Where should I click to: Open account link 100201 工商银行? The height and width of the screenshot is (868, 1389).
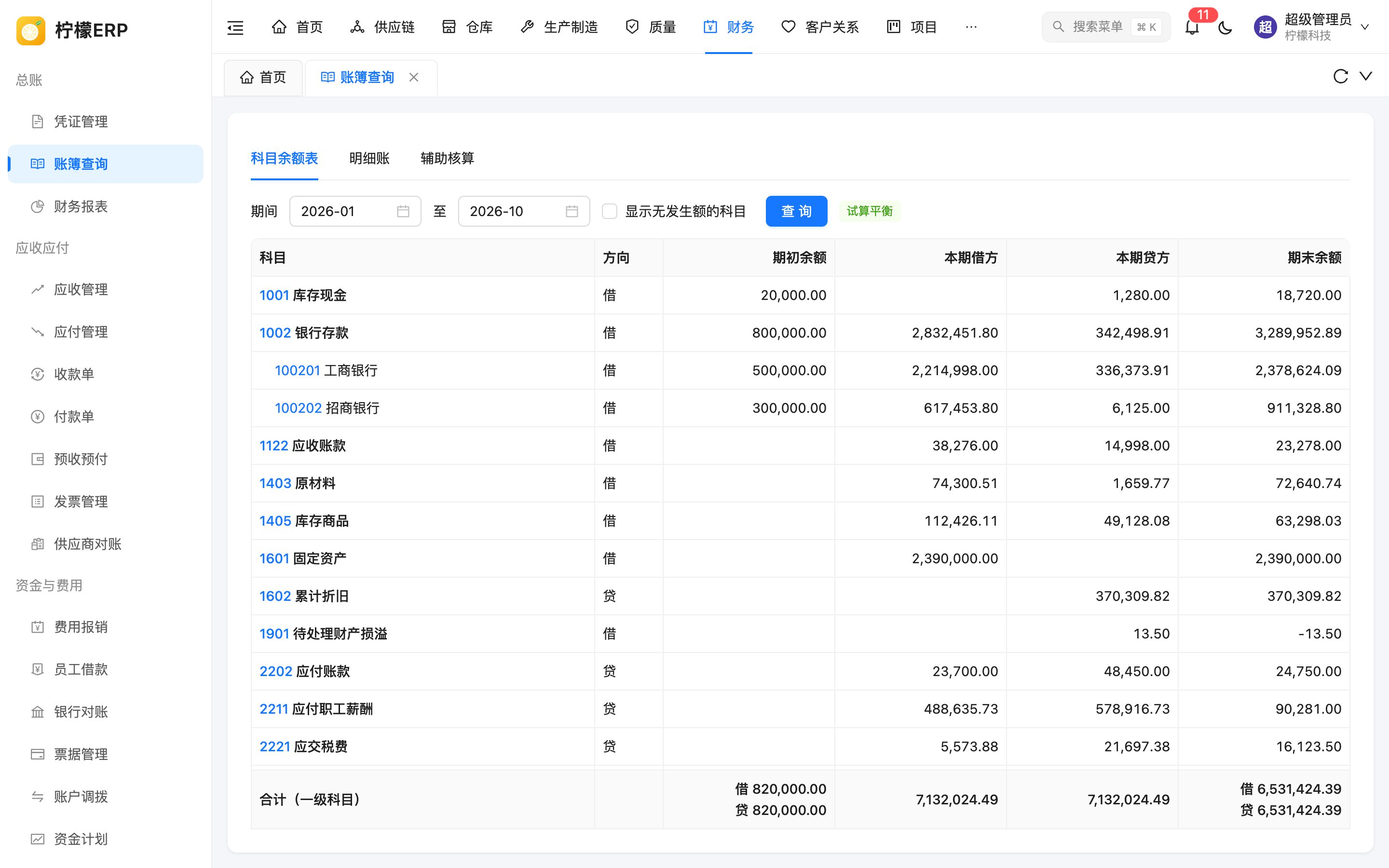tap(326, 370)
